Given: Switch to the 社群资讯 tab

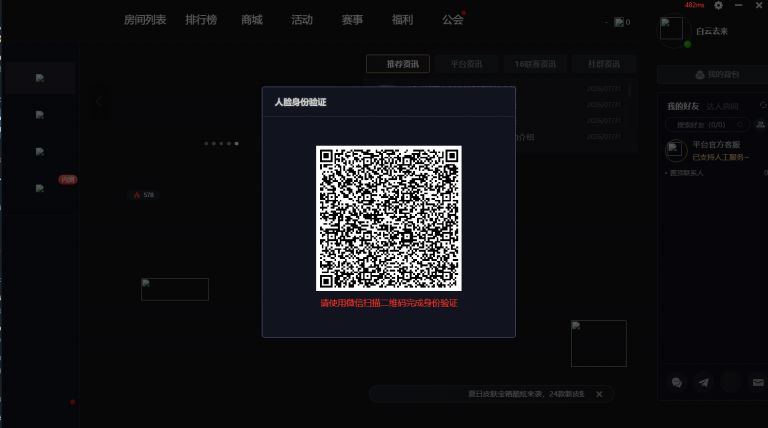Looking at the screenshot, I should pos(603,64).
